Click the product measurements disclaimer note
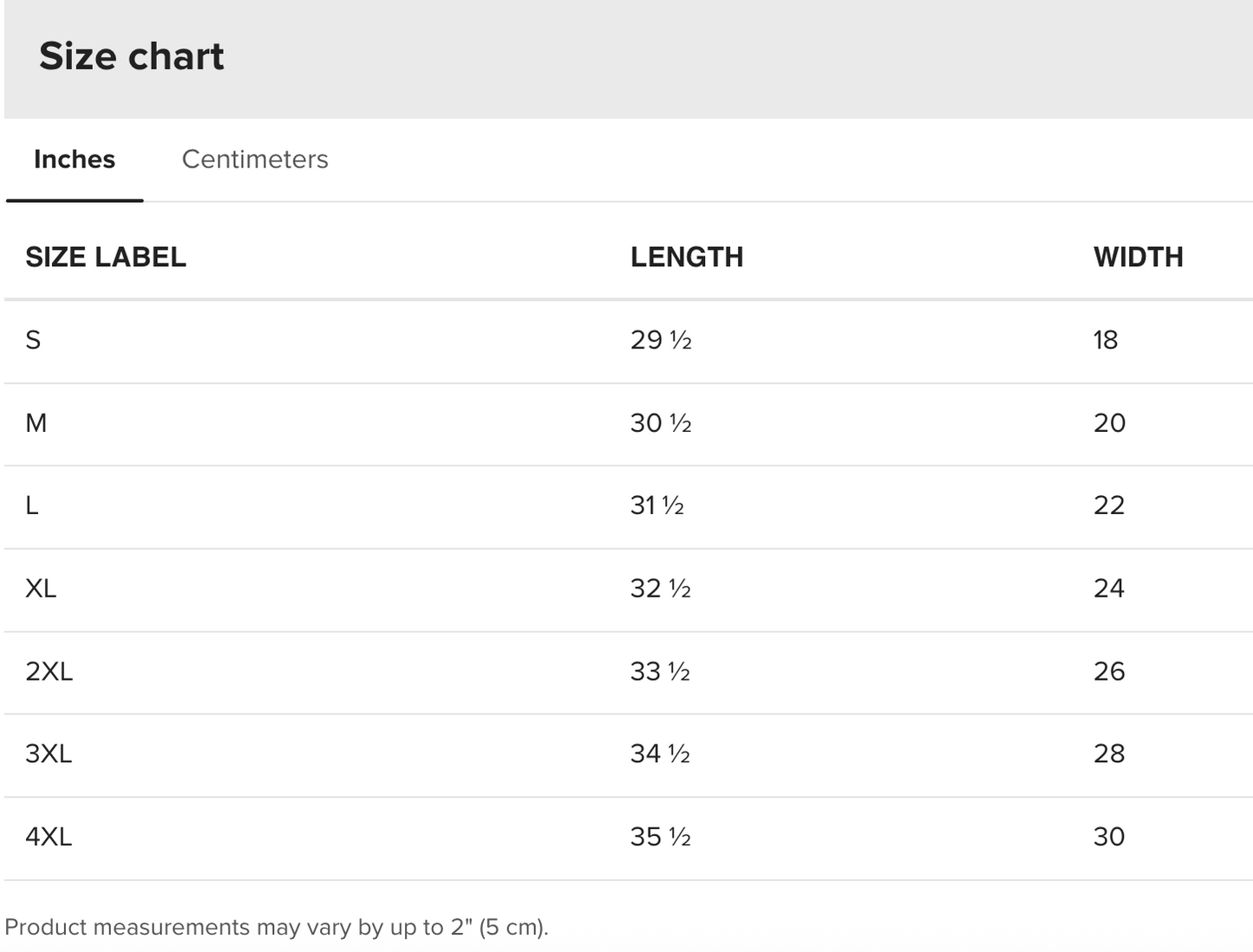This screenshot has height=952, width=1253. pos(277,927)
